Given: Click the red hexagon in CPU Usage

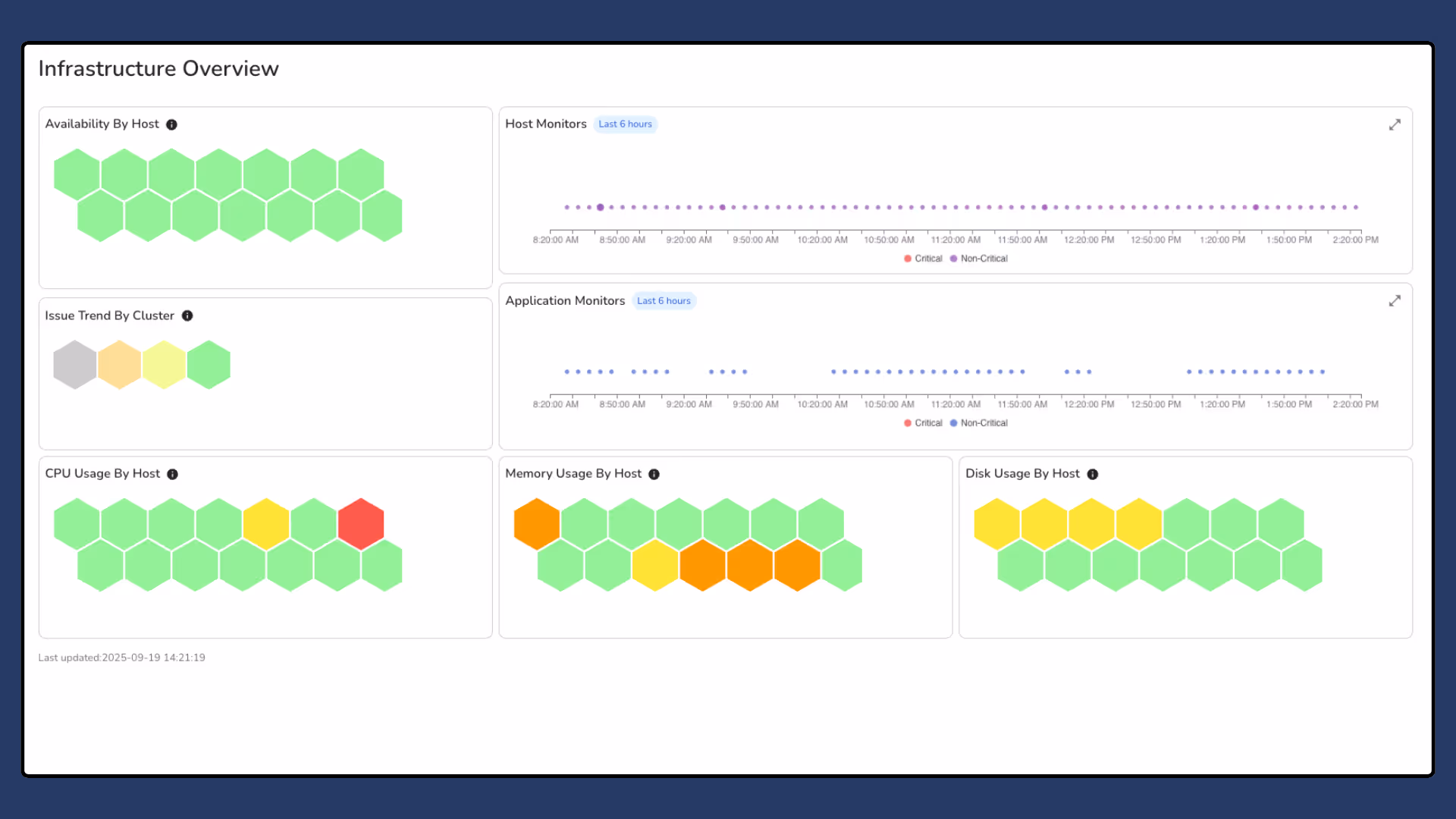Looking at the screenshot, I should (x=361, y=523).
